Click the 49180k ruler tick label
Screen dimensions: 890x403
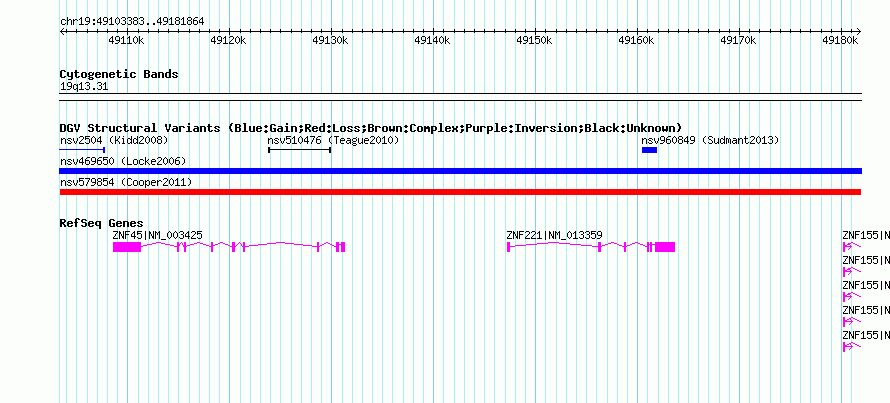pyautogui.click(x=840, y=40)
